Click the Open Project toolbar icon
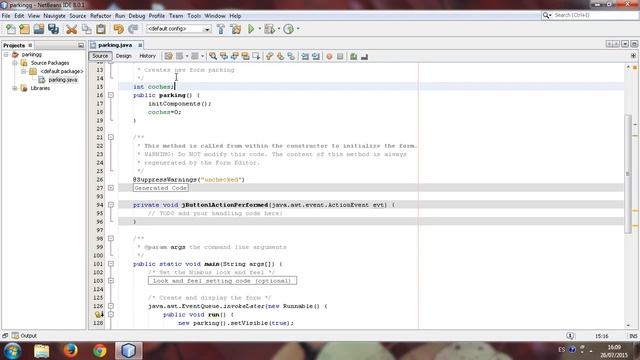 (39, 29)
